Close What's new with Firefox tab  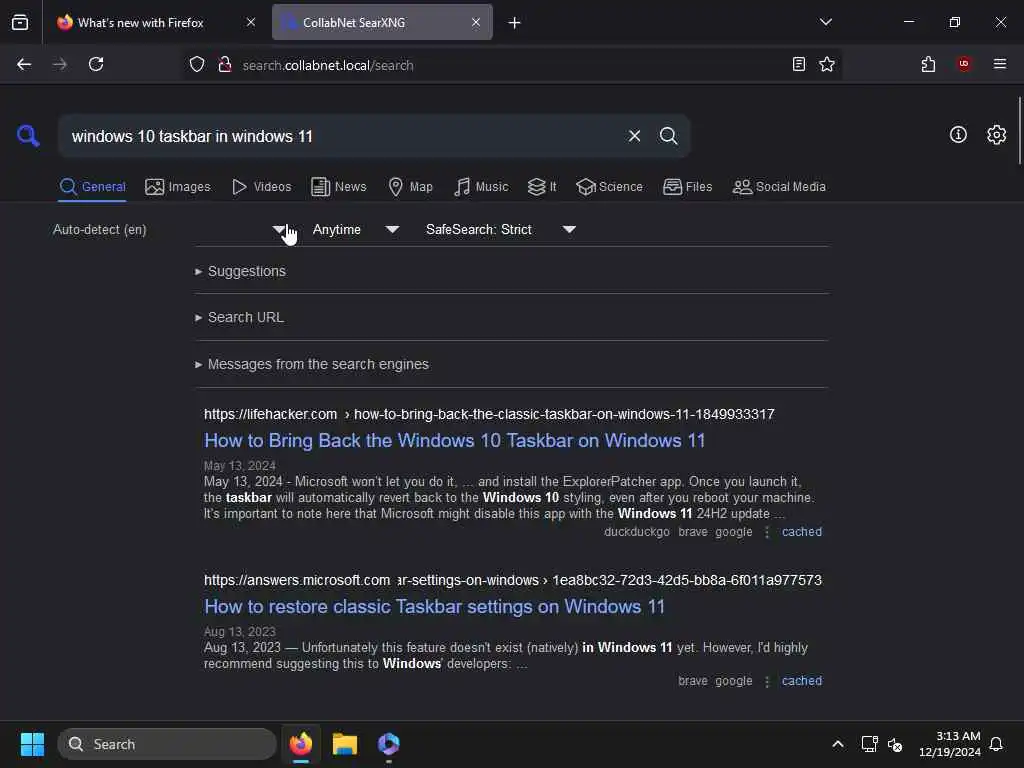point(250,22)
